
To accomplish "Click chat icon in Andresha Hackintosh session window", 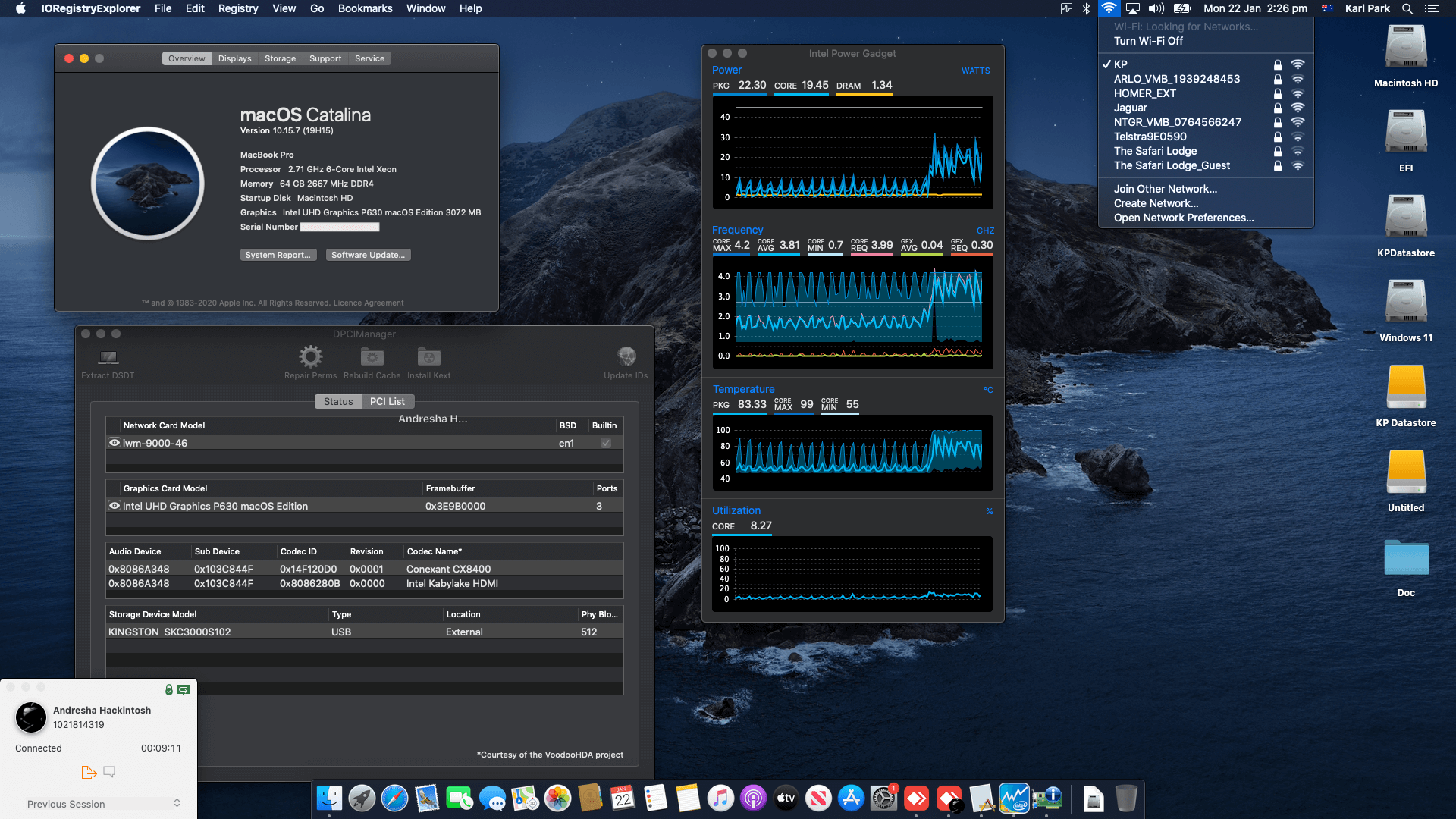I will pyautogui.click(x=109, y=771).
